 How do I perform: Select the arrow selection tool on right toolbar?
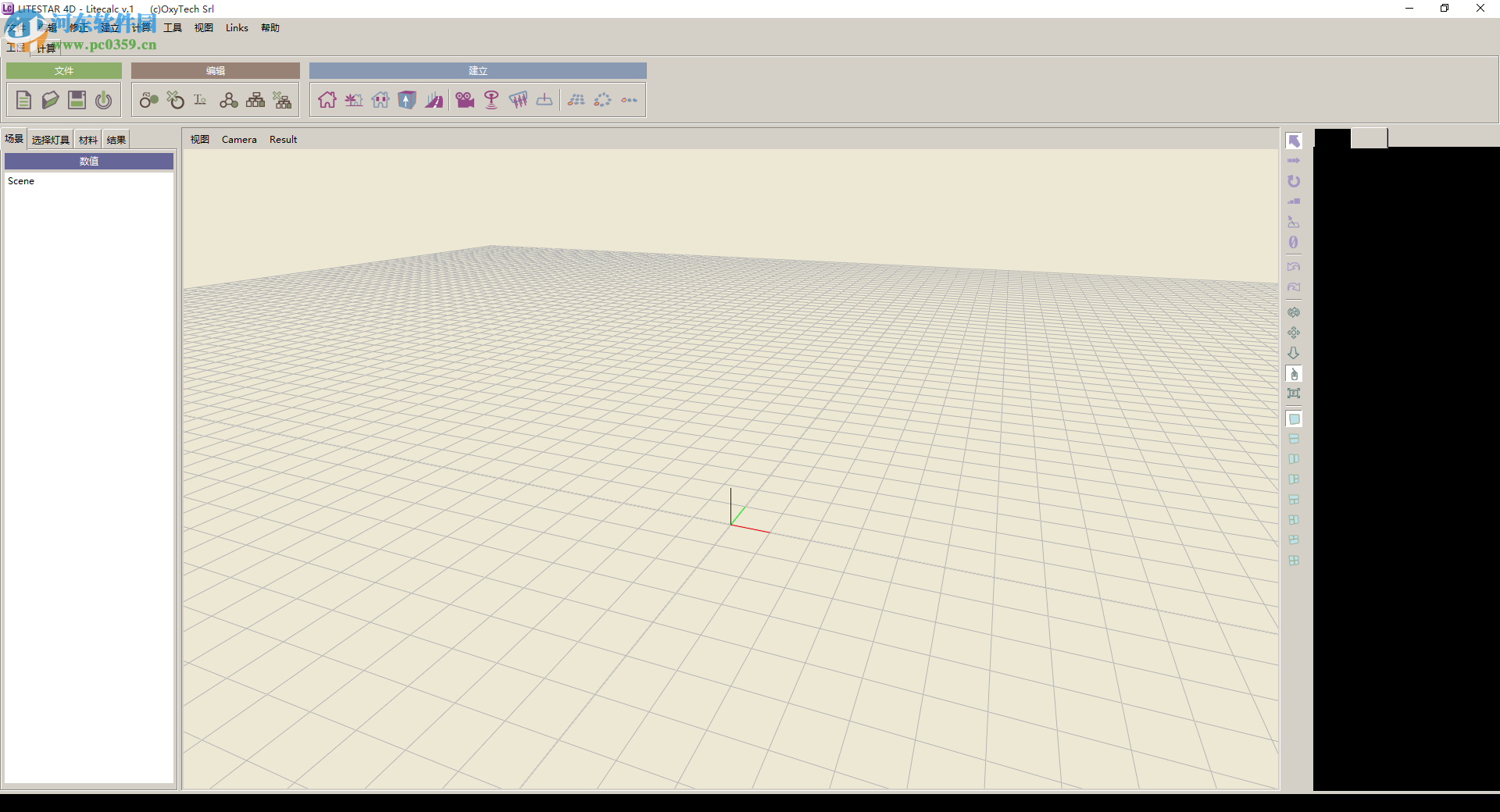click(1295, 141)
